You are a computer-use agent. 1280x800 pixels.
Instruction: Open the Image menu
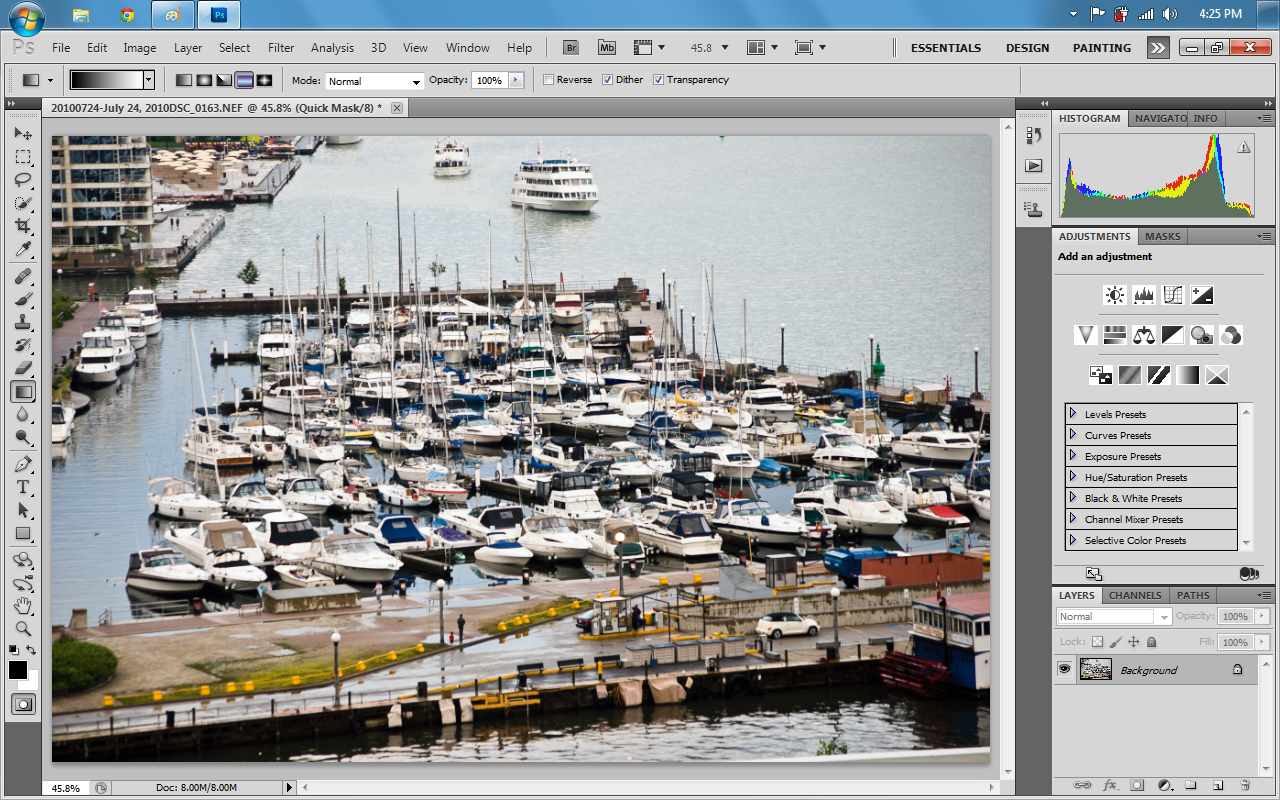[x=140, y=47]
